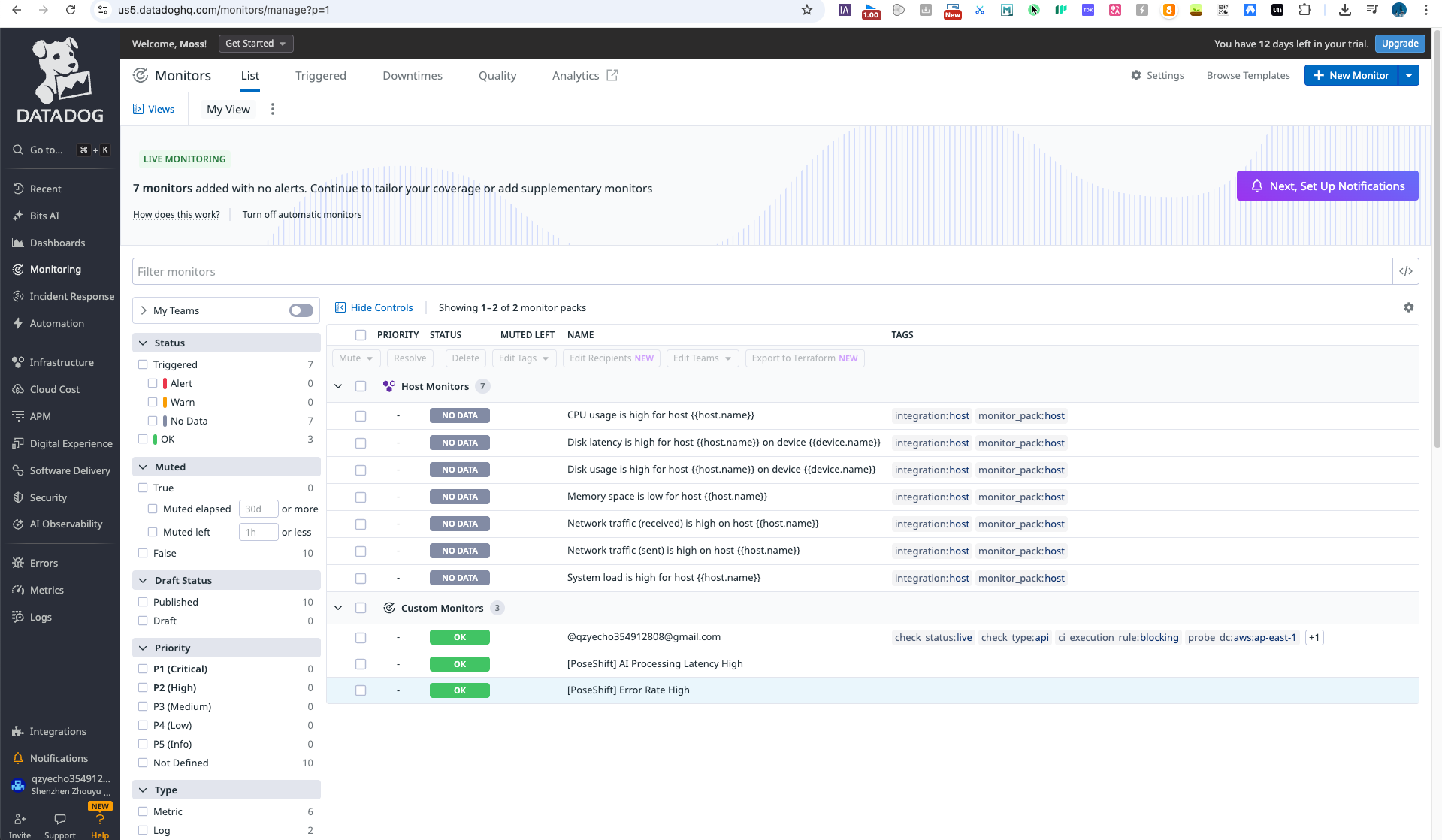Image resolution: width=1442 pixels, height=840 pixels.
Task: Check the Triggered status filter
Action: 143,364
